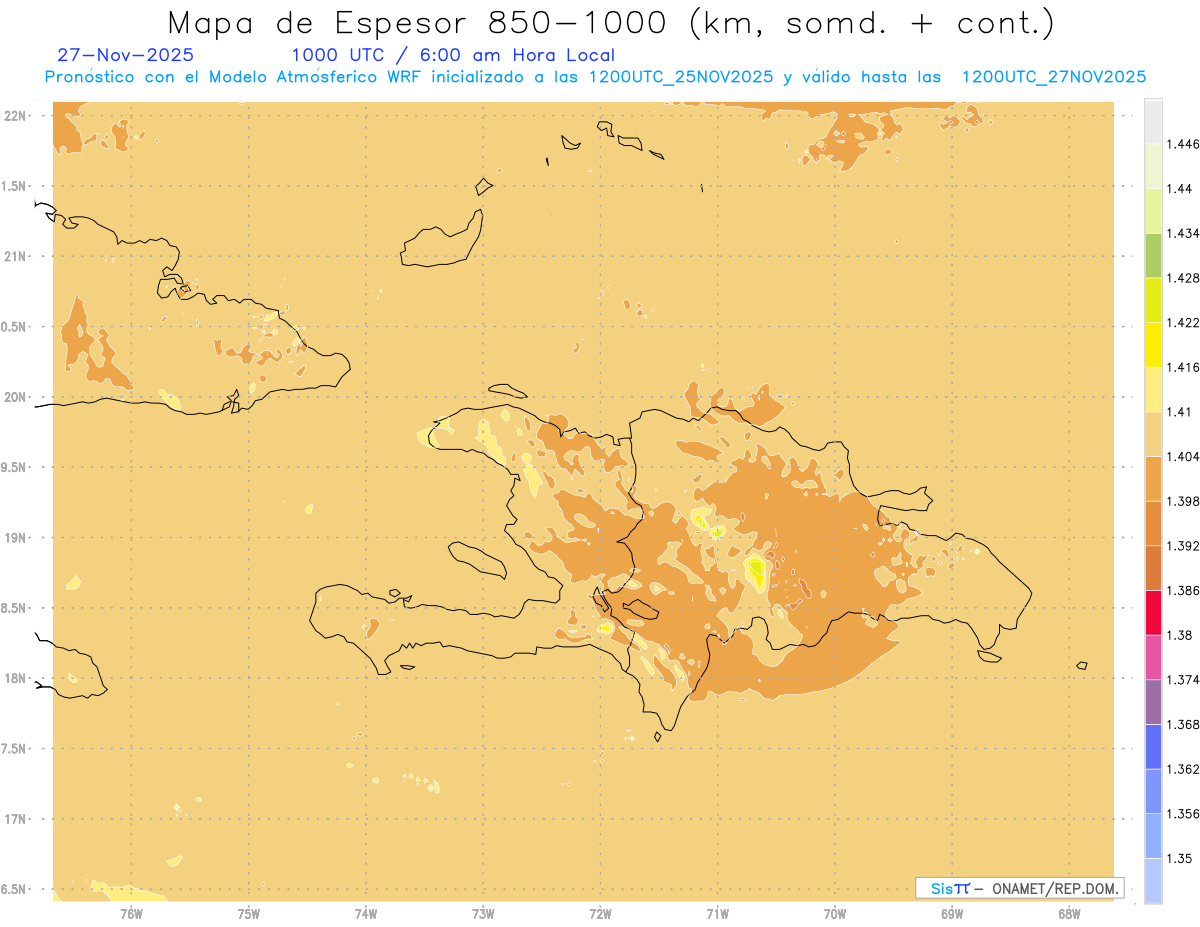Viewport: 1200px width, 927px height.
Task: Click the 19N latitude axis label
Action: [17, 538]
